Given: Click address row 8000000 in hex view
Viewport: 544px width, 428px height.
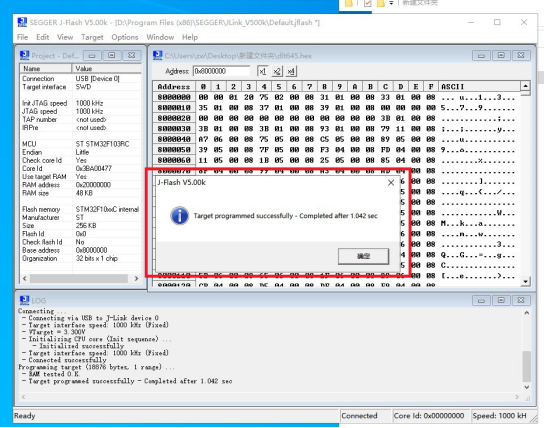Looking at the screenshot, I should pos(174,97).
